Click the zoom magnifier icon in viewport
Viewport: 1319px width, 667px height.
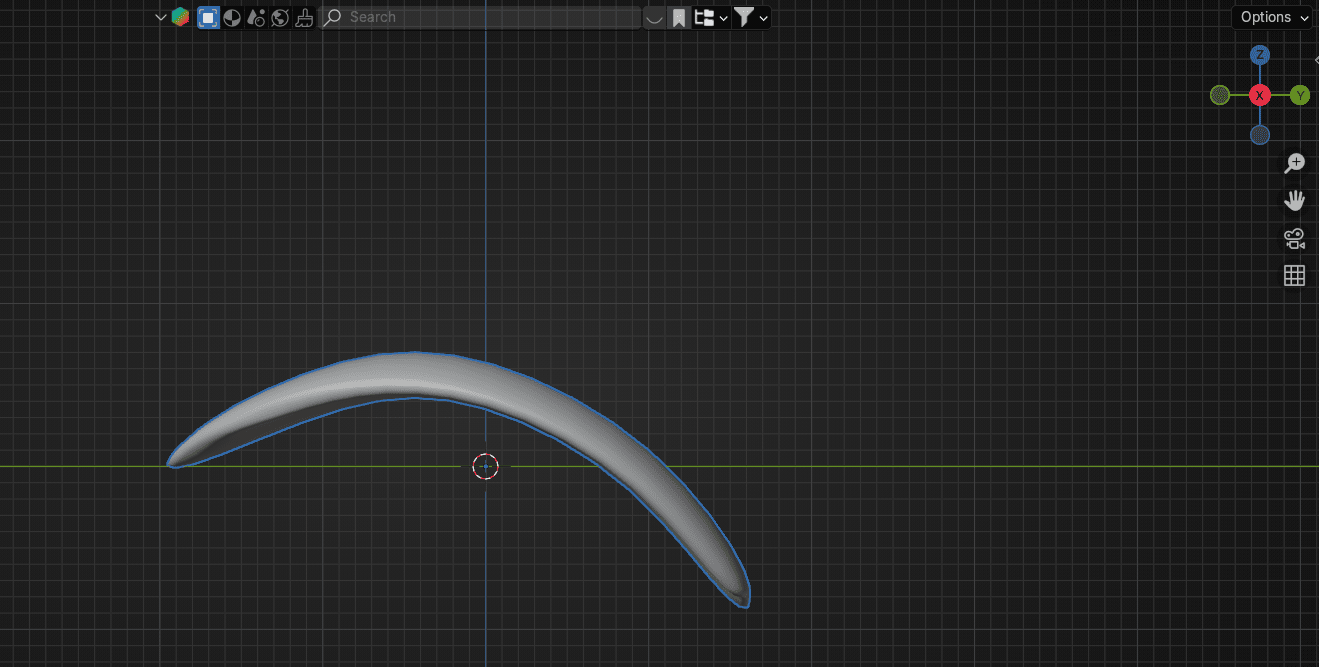coord(1295,162)
